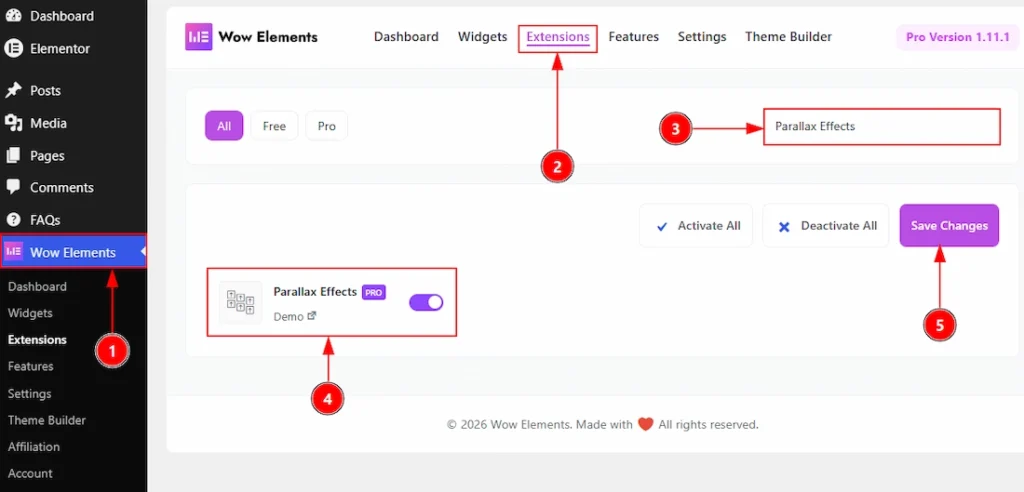Click the Parallax Effects extension thumbnail icon
This screenshot has height=492, width=1024.
tap(240, 303)
